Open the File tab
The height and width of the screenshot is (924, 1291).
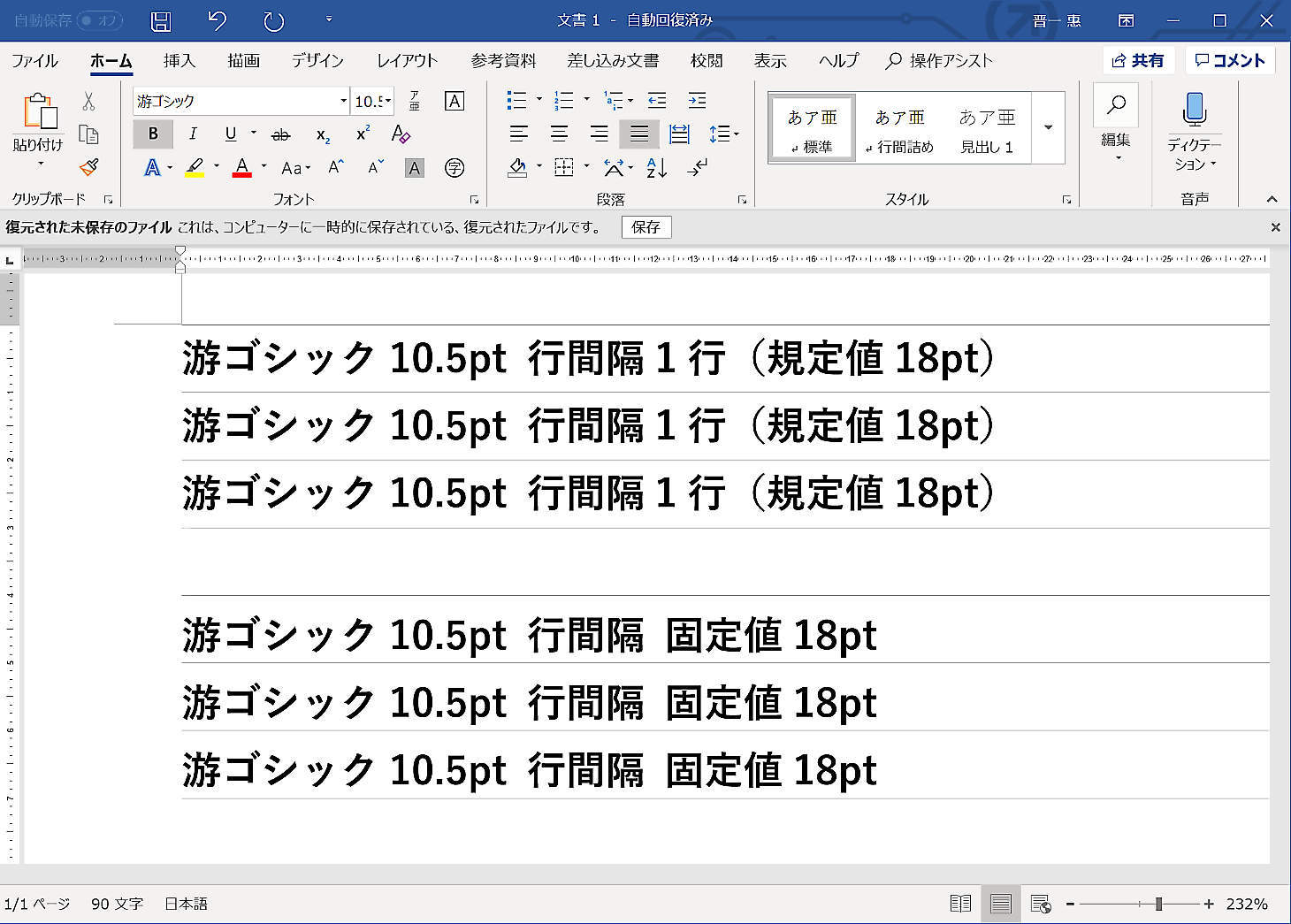click(34, 60)
